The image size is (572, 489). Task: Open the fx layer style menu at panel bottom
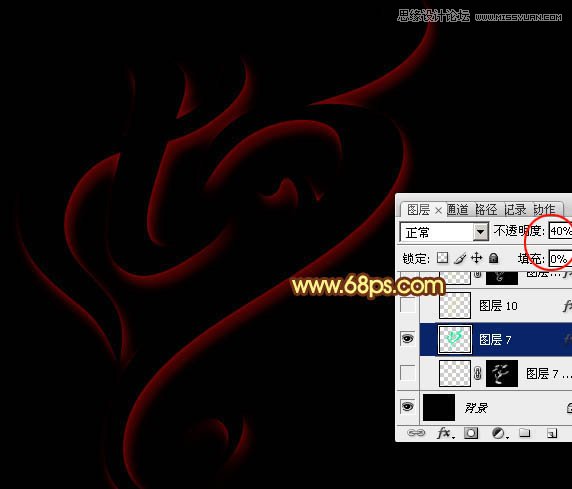445,433
